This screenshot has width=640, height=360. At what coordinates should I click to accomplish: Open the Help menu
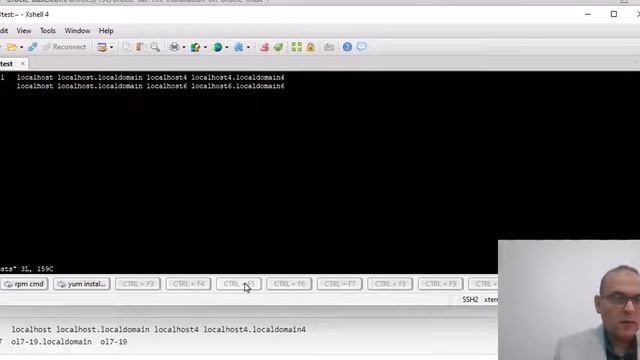point(106,31)
